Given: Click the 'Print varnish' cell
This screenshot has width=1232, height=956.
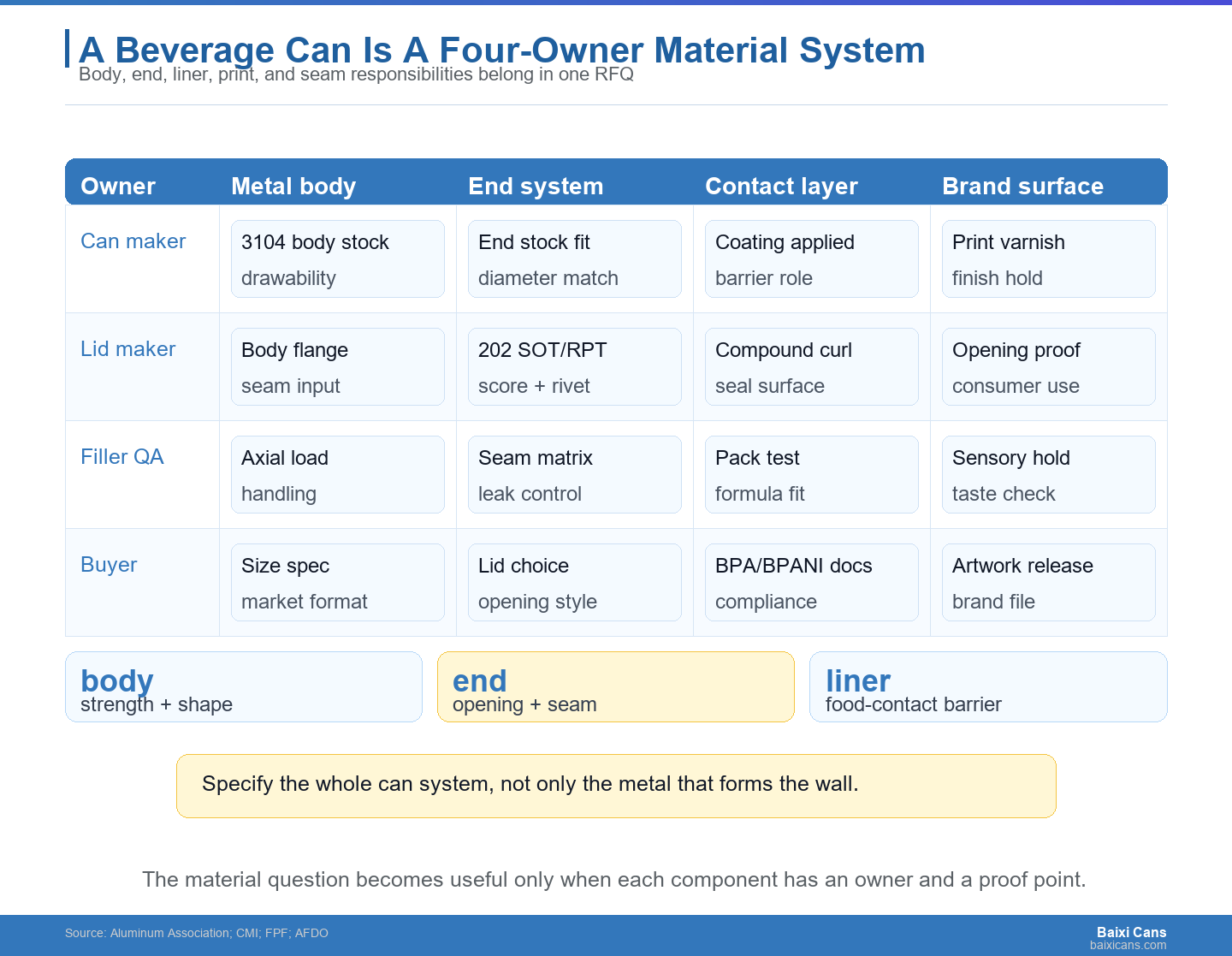Looking at the screenshot, I should click(x=1049, y=259).
